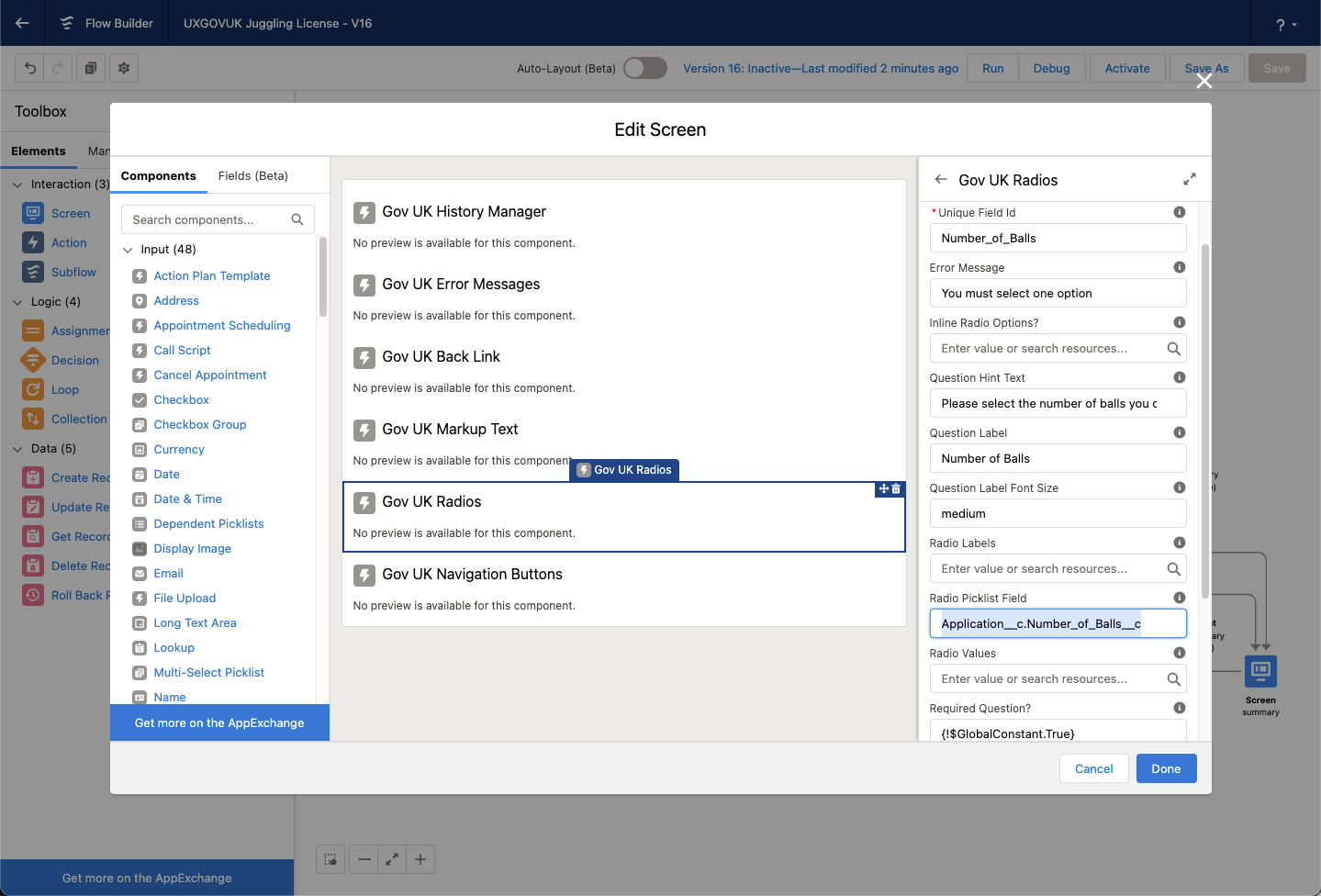Click the Debug button in the top bar
1321x896 pixels.
point(1051,68)
